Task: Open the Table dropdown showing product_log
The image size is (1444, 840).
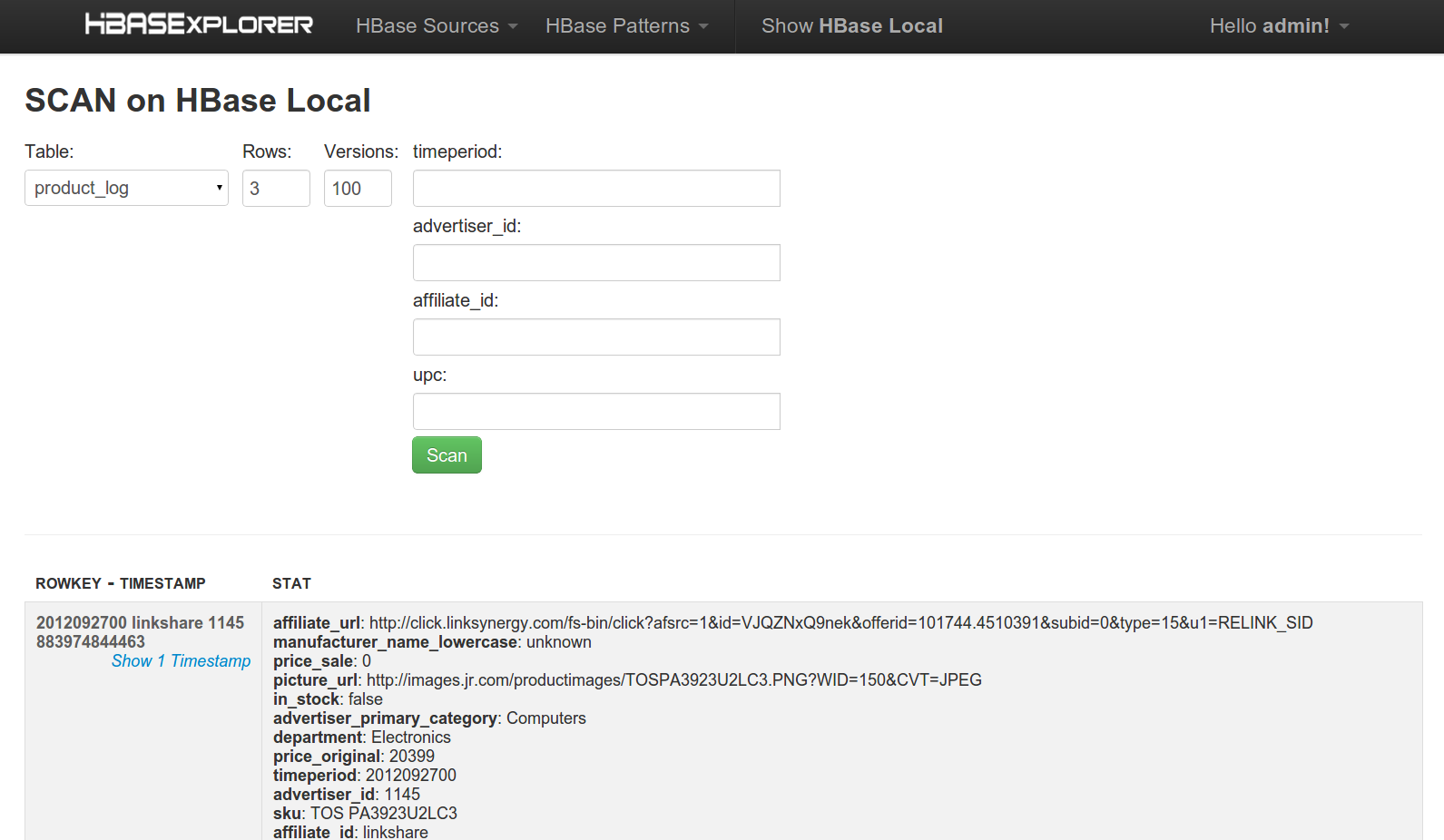Action: click(126, 188)
